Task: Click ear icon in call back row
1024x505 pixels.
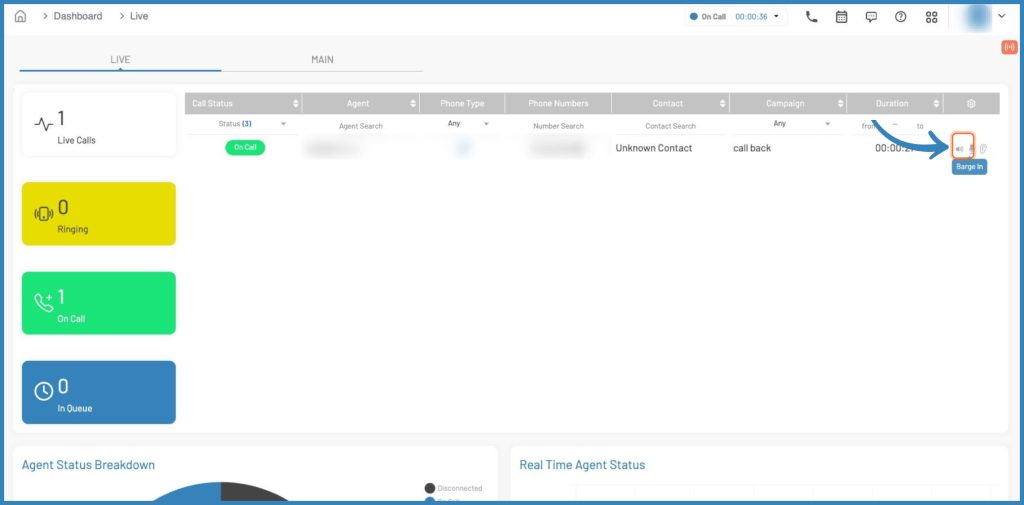Action: point(984,149)
